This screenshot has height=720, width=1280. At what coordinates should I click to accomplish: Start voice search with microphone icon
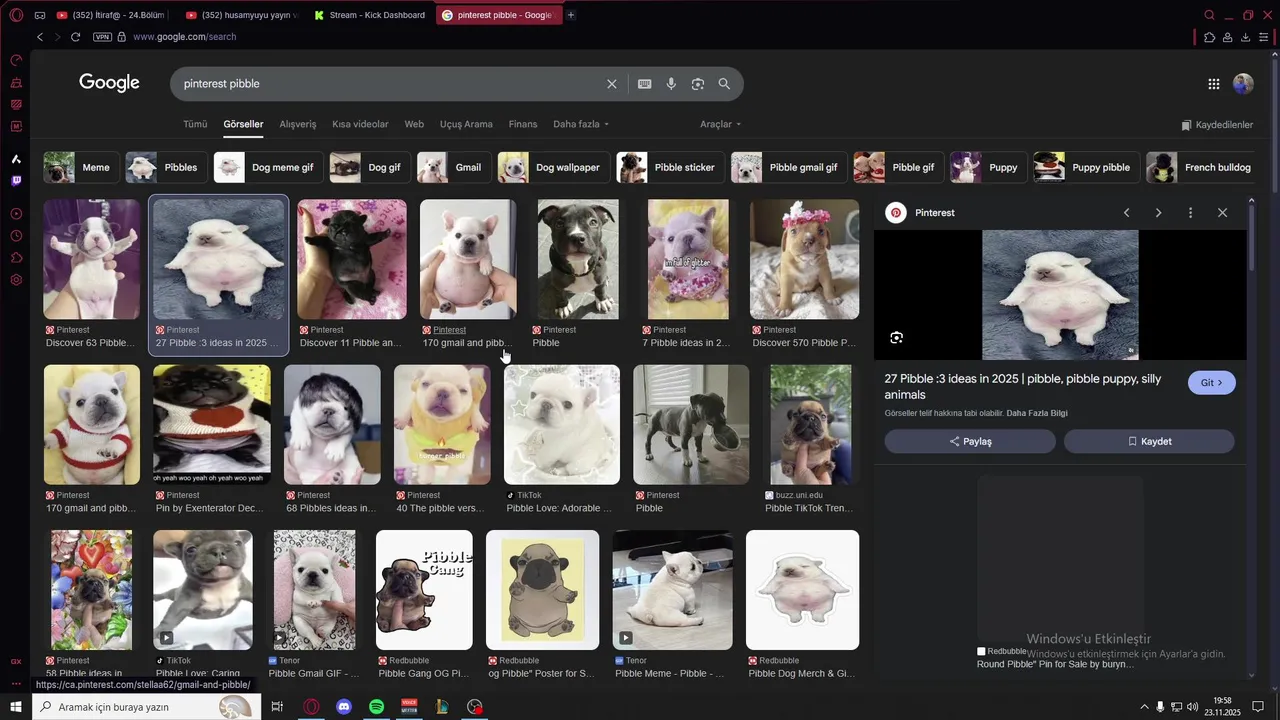[671, 84]
